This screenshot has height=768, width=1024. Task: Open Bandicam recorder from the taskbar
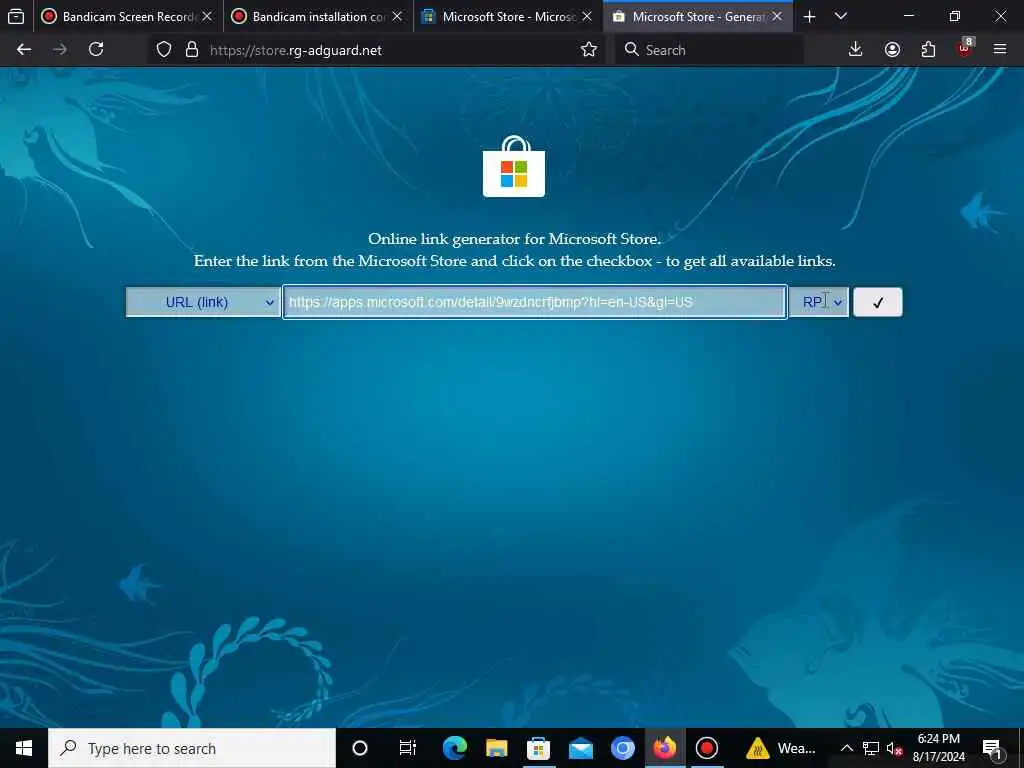pyautogui.click(x=707, y=748)
